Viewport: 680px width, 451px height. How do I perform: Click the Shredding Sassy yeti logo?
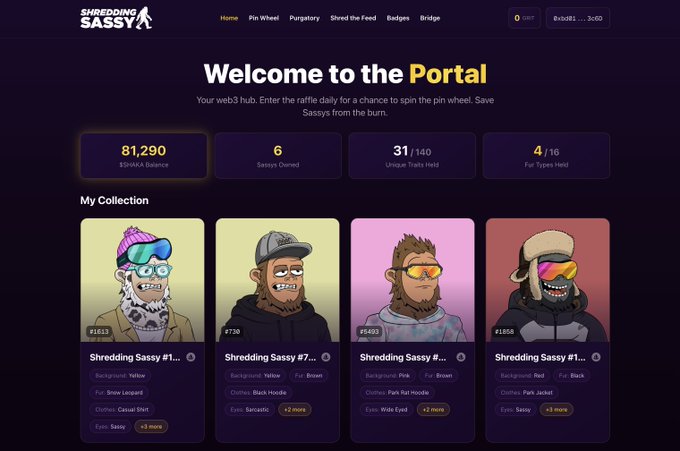coord(116,18)
